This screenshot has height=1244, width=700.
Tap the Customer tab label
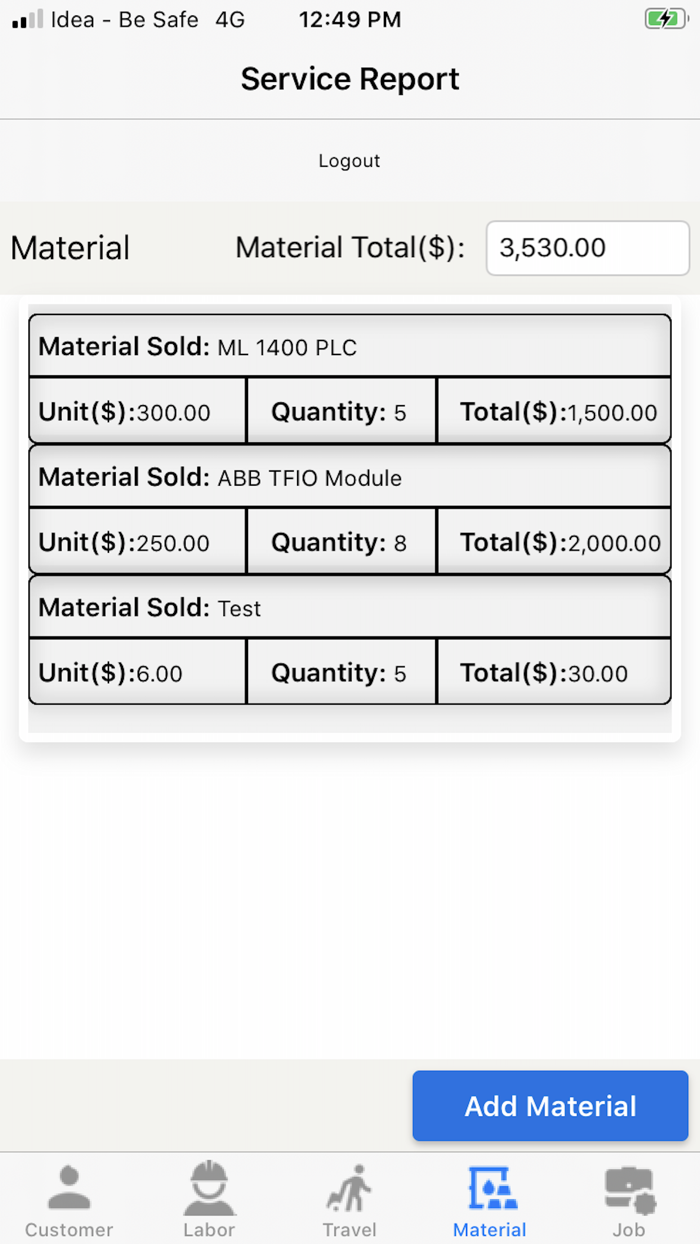pos(69,1230)
